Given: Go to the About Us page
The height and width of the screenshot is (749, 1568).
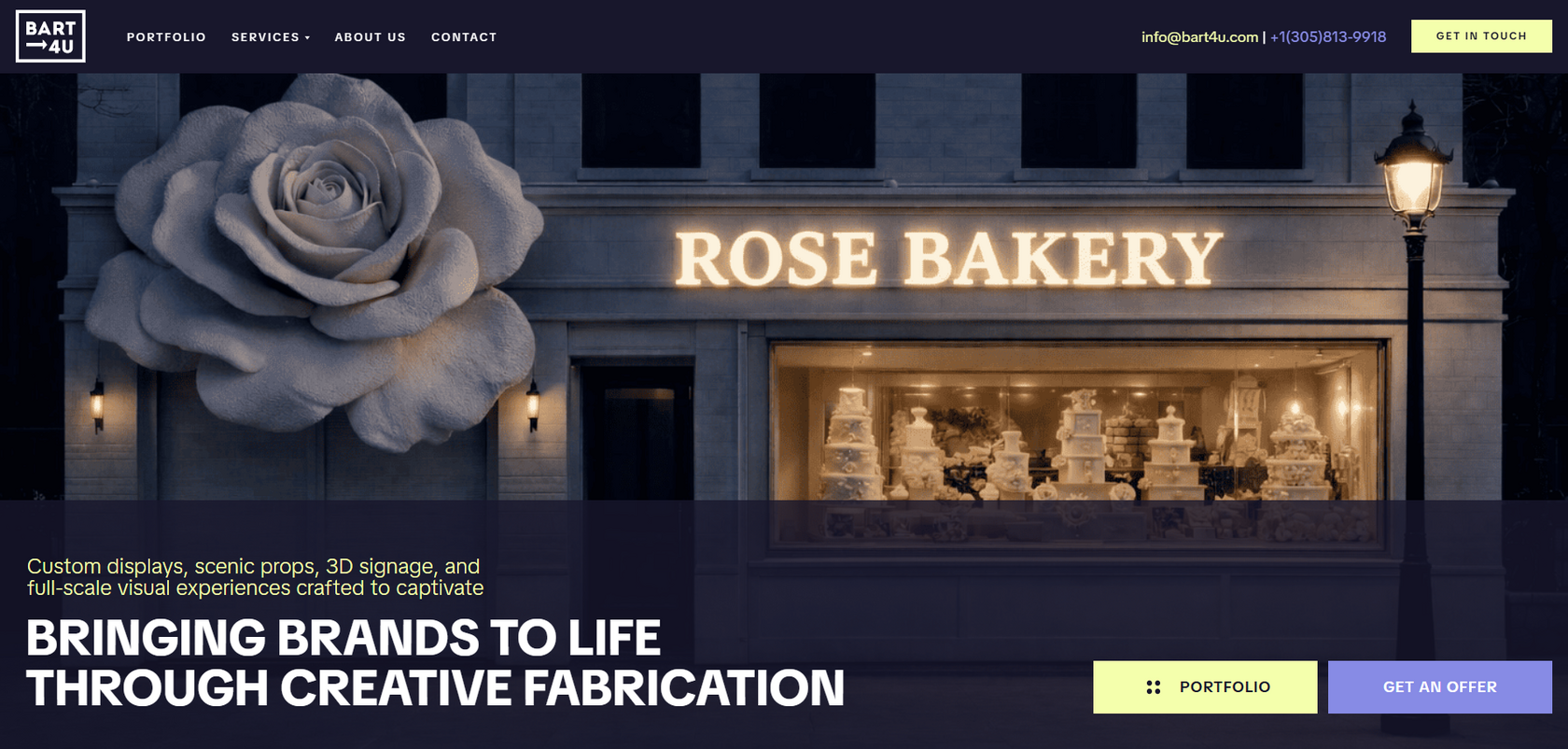Looking at the screenshot, I should (x=371, y=37).
